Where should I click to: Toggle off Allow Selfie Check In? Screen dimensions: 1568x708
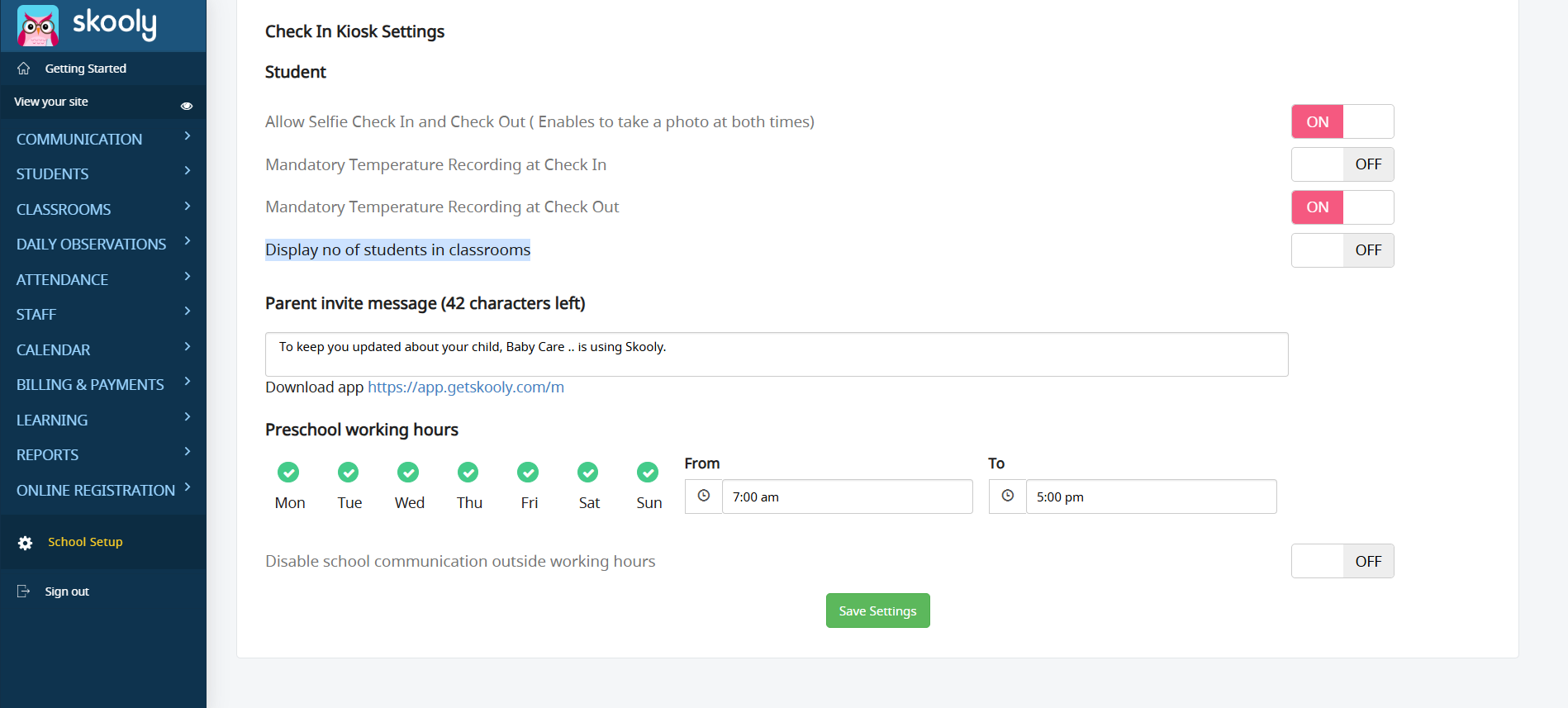tap(1342, 122)
